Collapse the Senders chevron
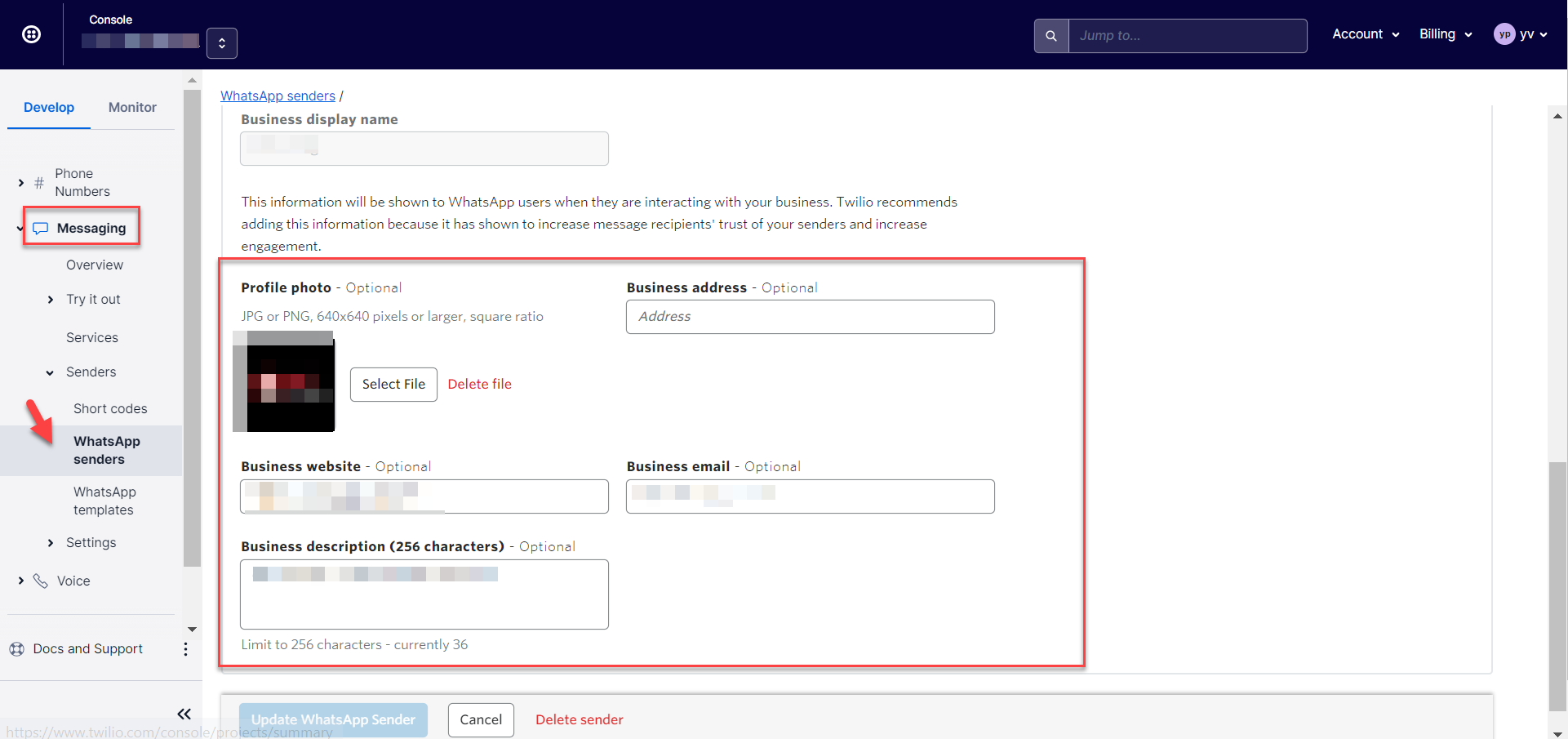The image size is (1568, 739). (x=51, y=373)
